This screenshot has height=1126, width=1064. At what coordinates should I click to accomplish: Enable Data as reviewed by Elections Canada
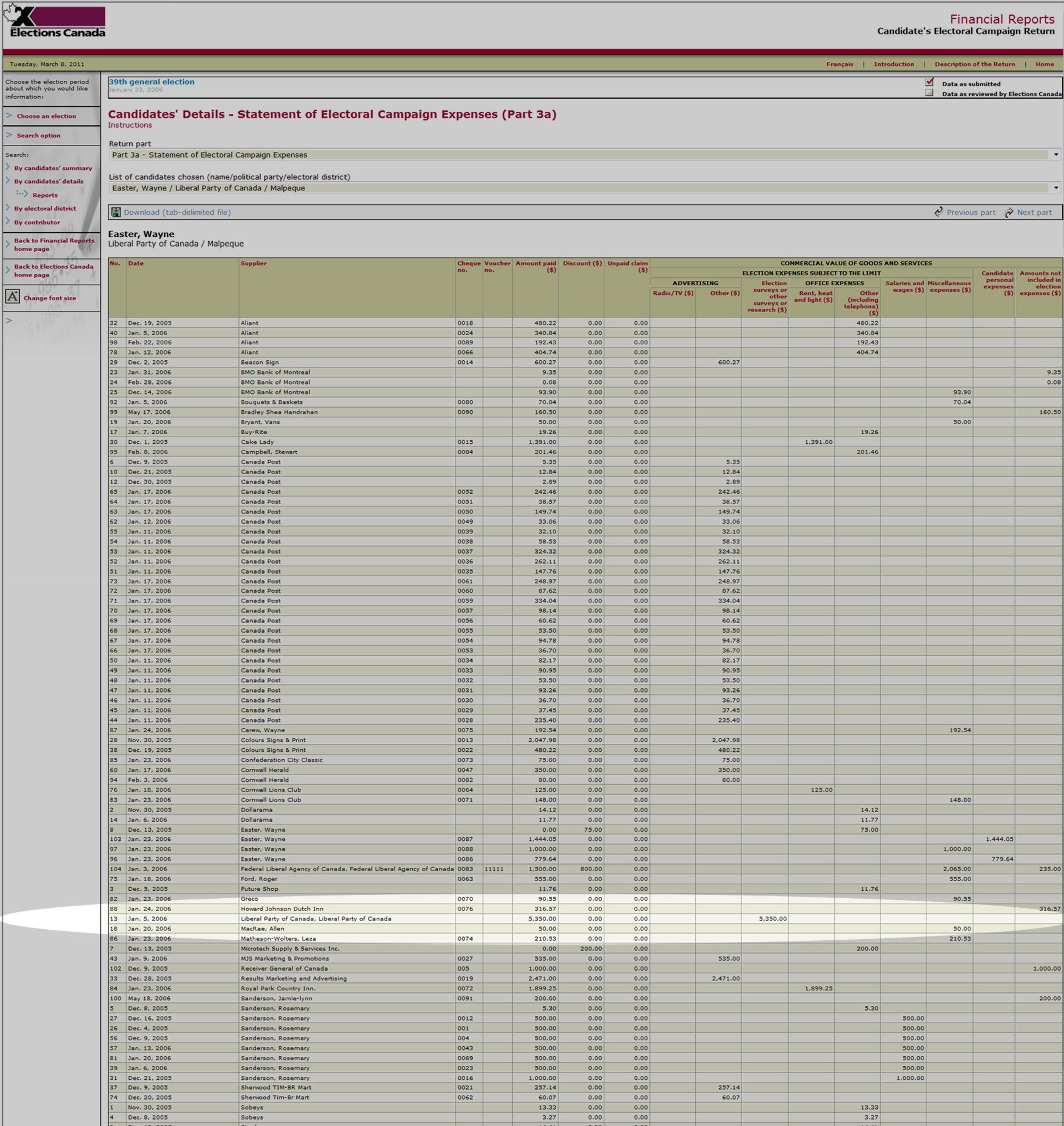coord(929,93)
